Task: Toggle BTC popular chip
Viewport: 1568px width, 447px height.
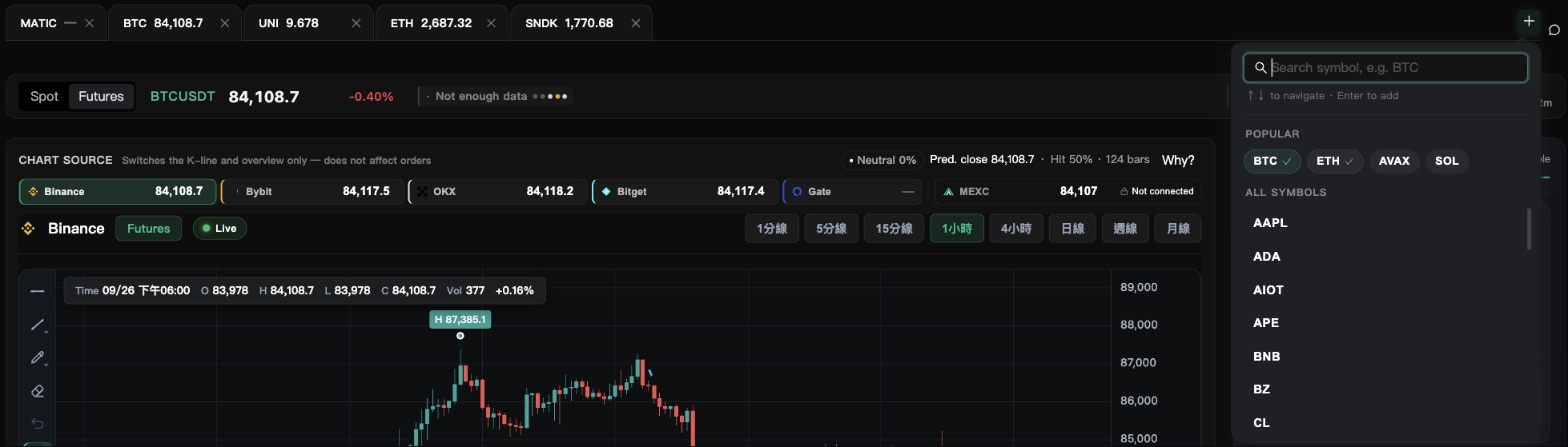Action: [x=1272, y=161]
